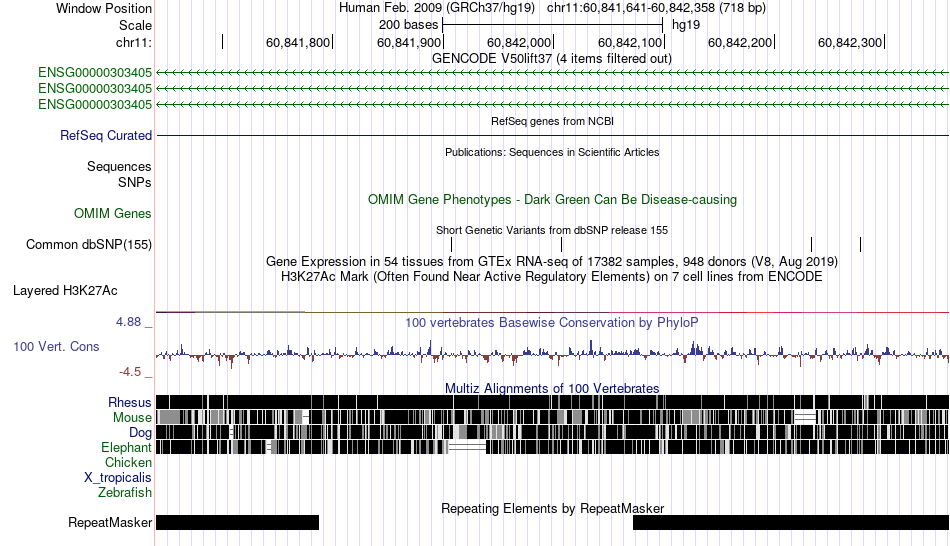The width and height of the screenshot is (950, 546).
Task: Click the Chicken species label
Action: point(128,462)
